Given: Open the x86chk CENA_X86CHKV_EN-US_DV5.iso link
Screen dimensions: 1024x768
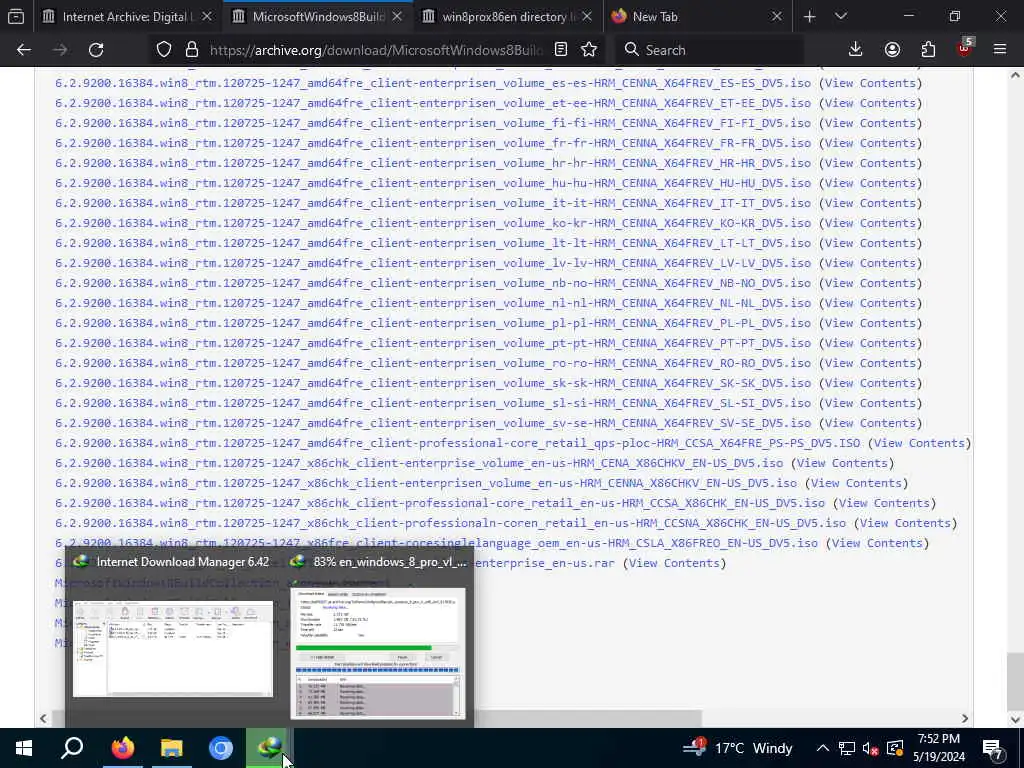Looking at the screenshot, I should [419, 463].
